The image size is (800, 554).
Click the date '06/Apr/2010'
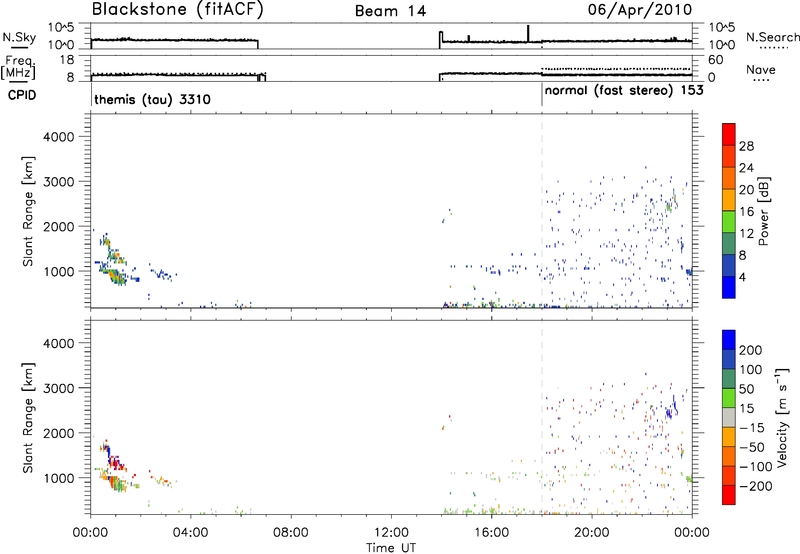pos(640,9)
